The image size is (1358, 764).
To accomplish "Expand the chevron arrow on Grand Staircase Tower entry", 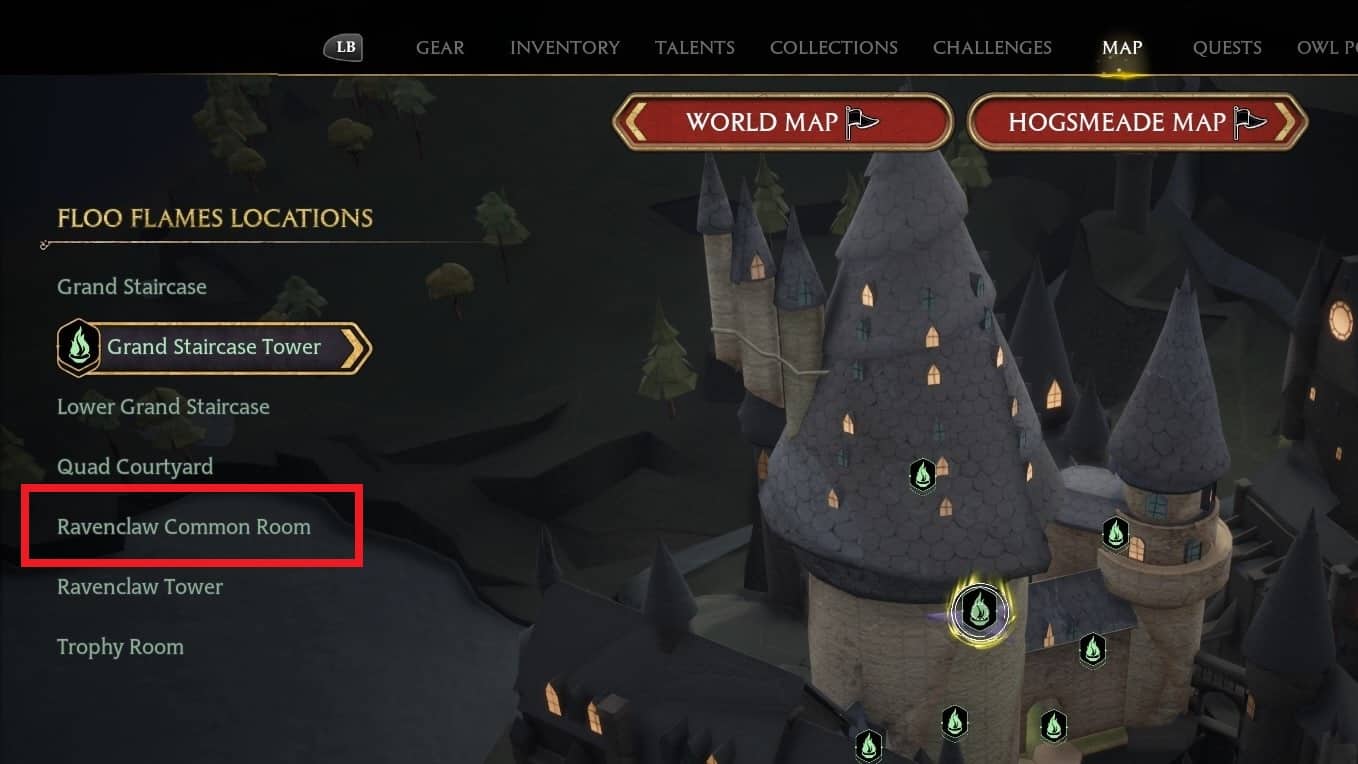I will pos(354,347).
